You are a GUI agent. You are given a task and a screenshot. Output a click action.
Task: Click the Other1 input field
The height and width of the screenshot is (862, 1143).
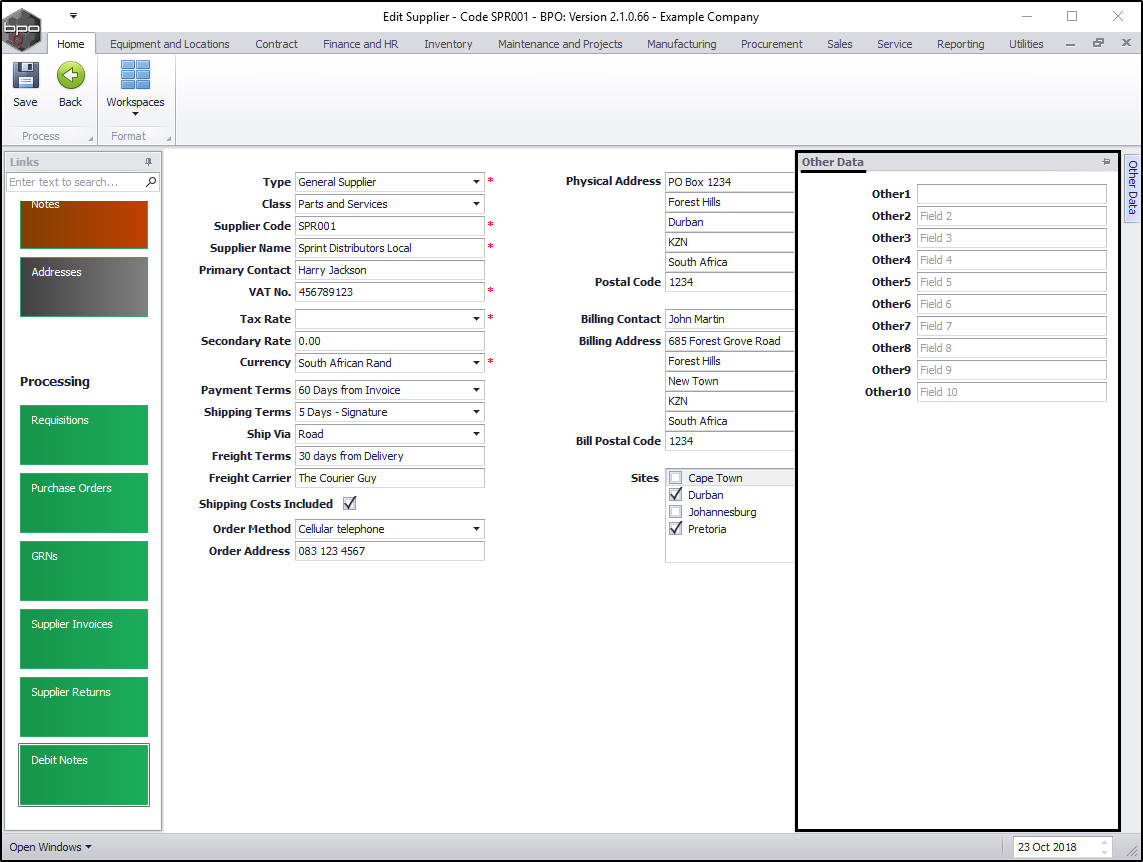pos(1012,194)
